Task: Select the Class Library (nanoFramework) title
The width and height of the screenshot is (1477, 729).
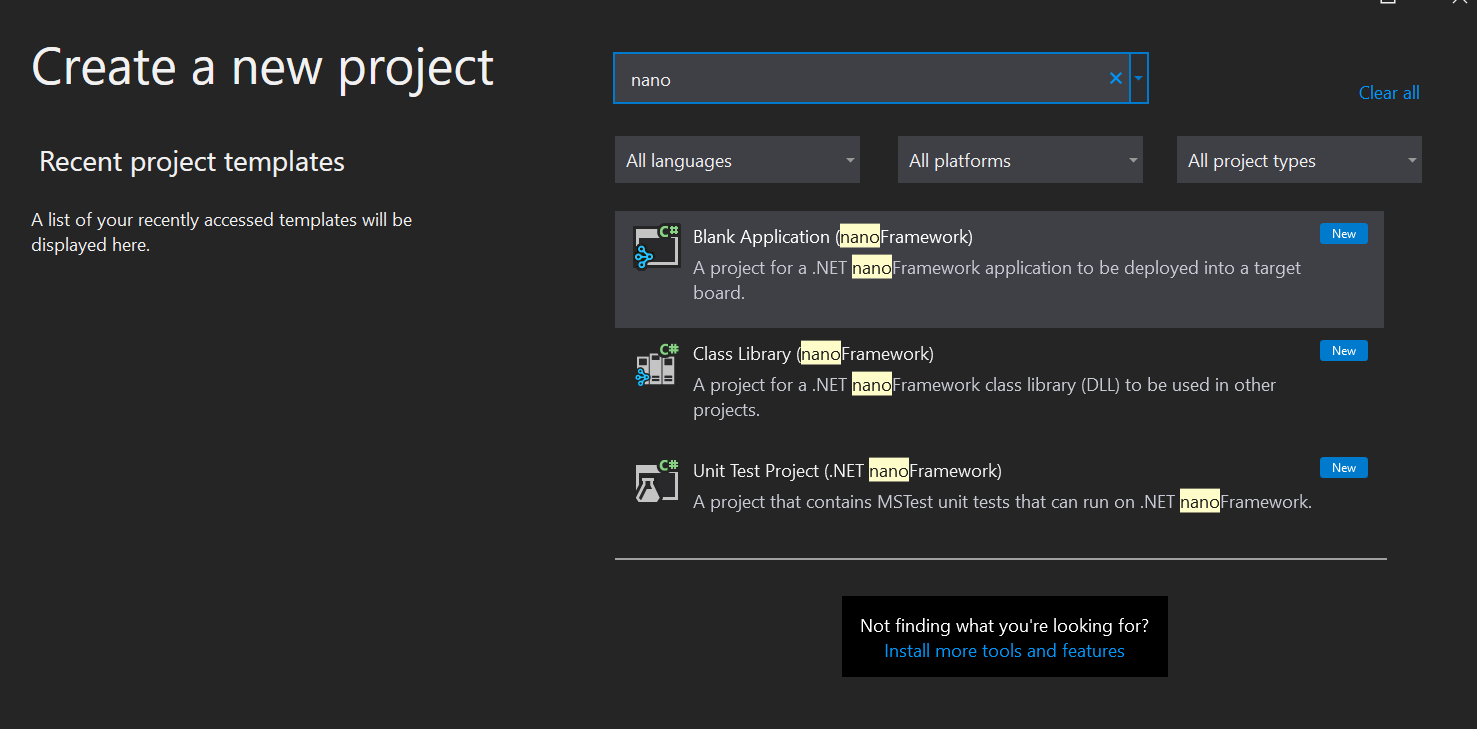Action: tap(813, 354)
